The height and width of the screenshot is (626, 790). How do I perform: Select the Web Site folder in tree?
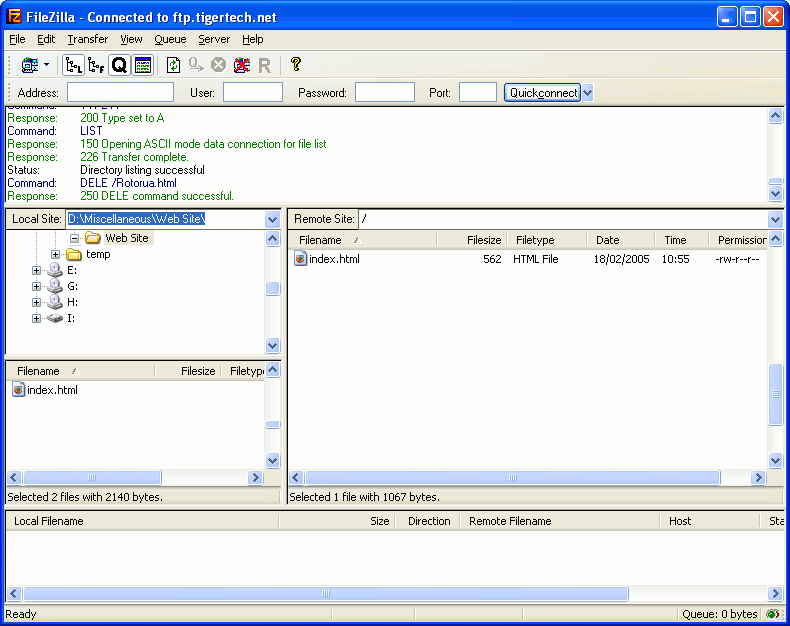click(126, 238)
